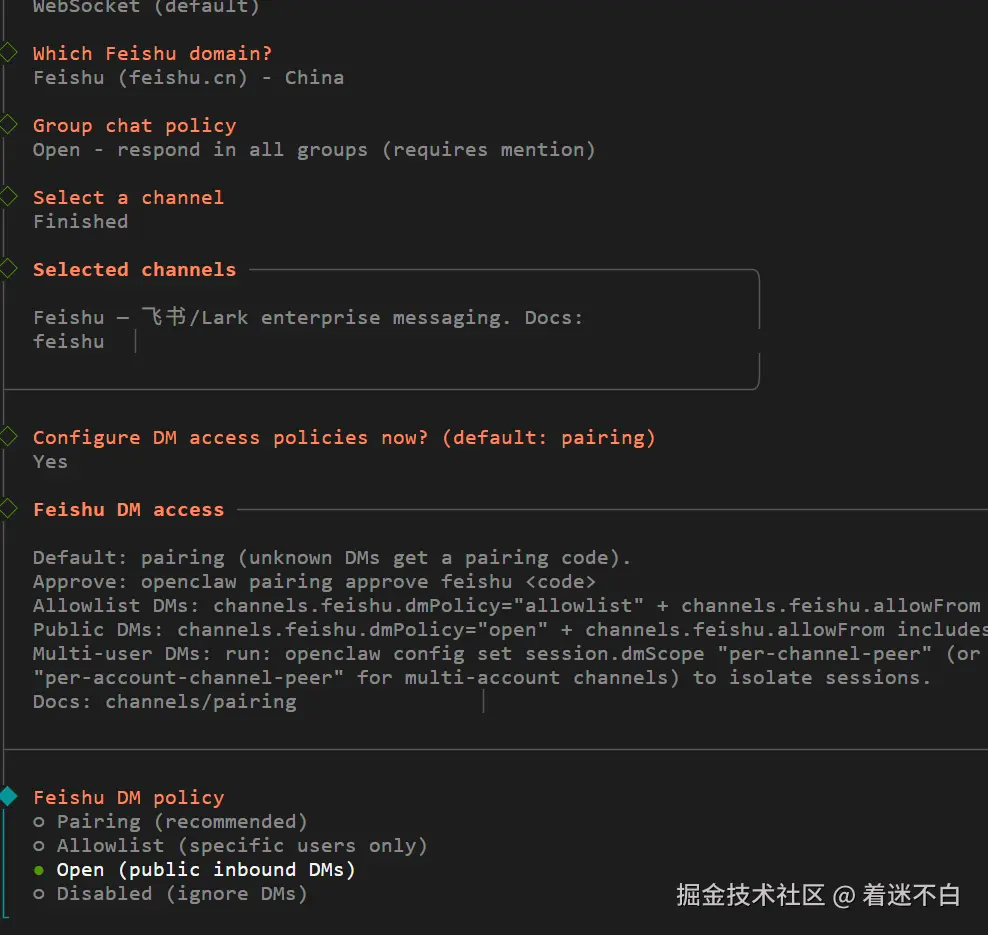Click the diamond marker beside Group chat policy
The width and height of the screenshot is (988, 935).
[8, 125]
